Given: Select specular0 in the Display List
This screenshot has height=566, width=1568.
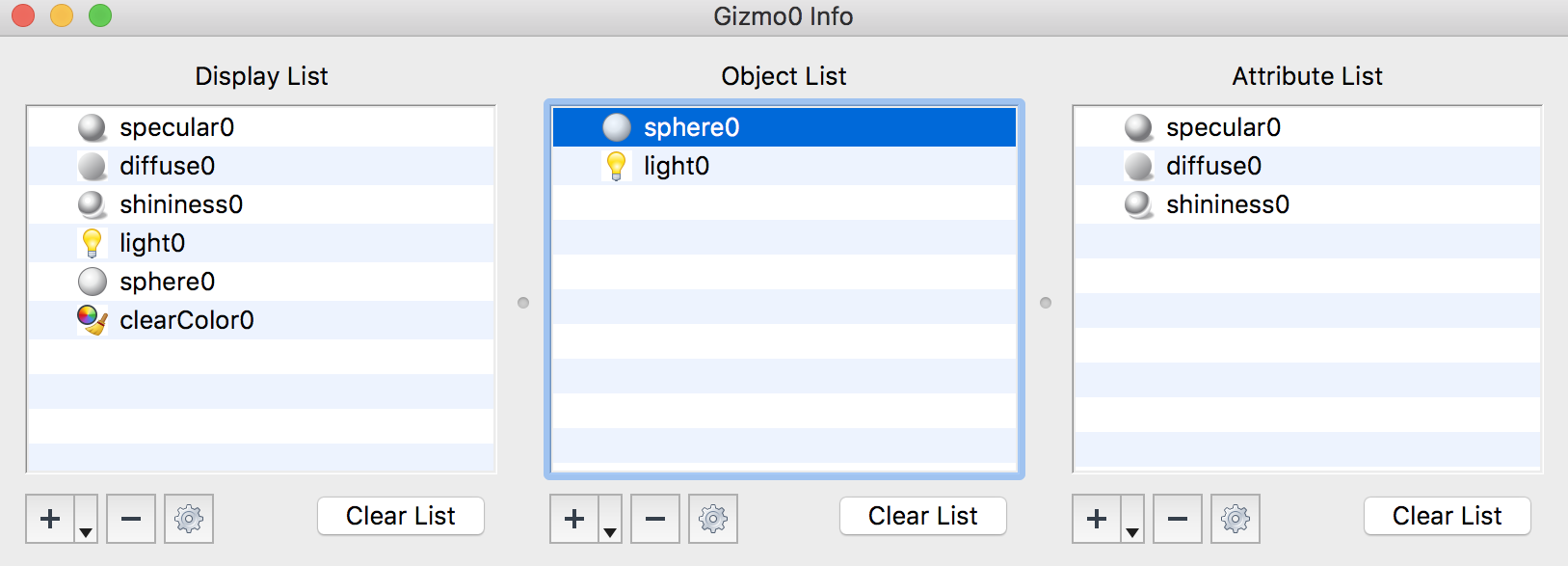Looking at the screenshot, I should pyautogui.click(x=176, y=127).
